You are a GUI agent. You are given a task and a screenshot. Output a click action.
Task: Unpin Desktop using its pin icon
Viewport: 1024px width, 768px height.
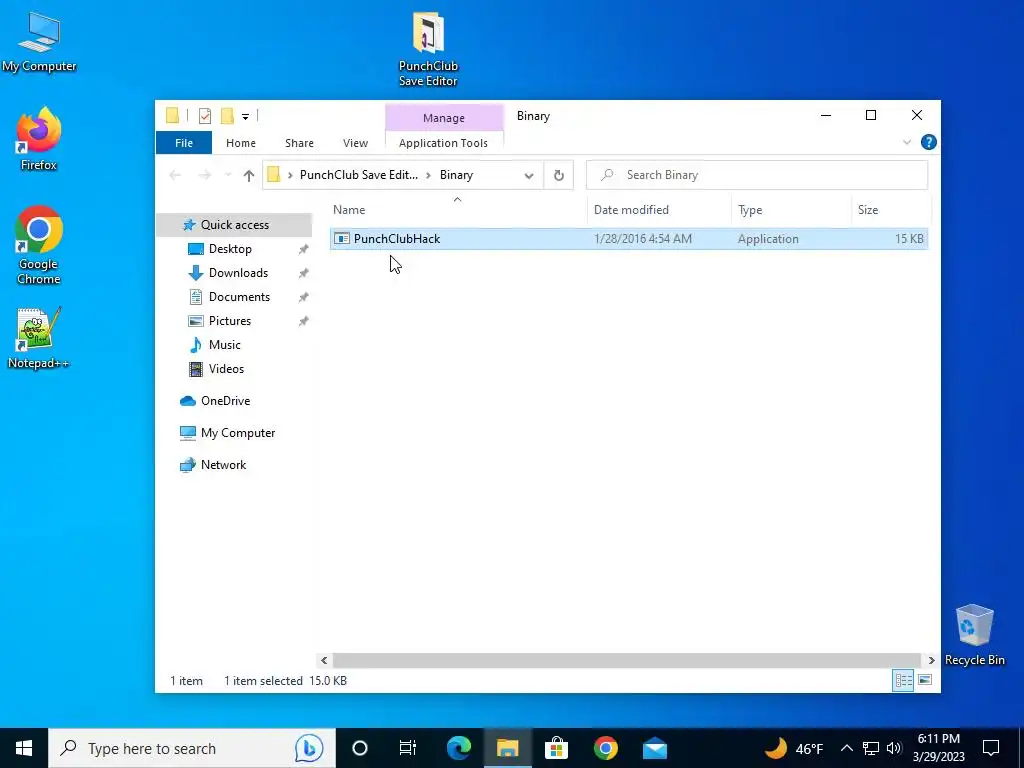point(304,249)
